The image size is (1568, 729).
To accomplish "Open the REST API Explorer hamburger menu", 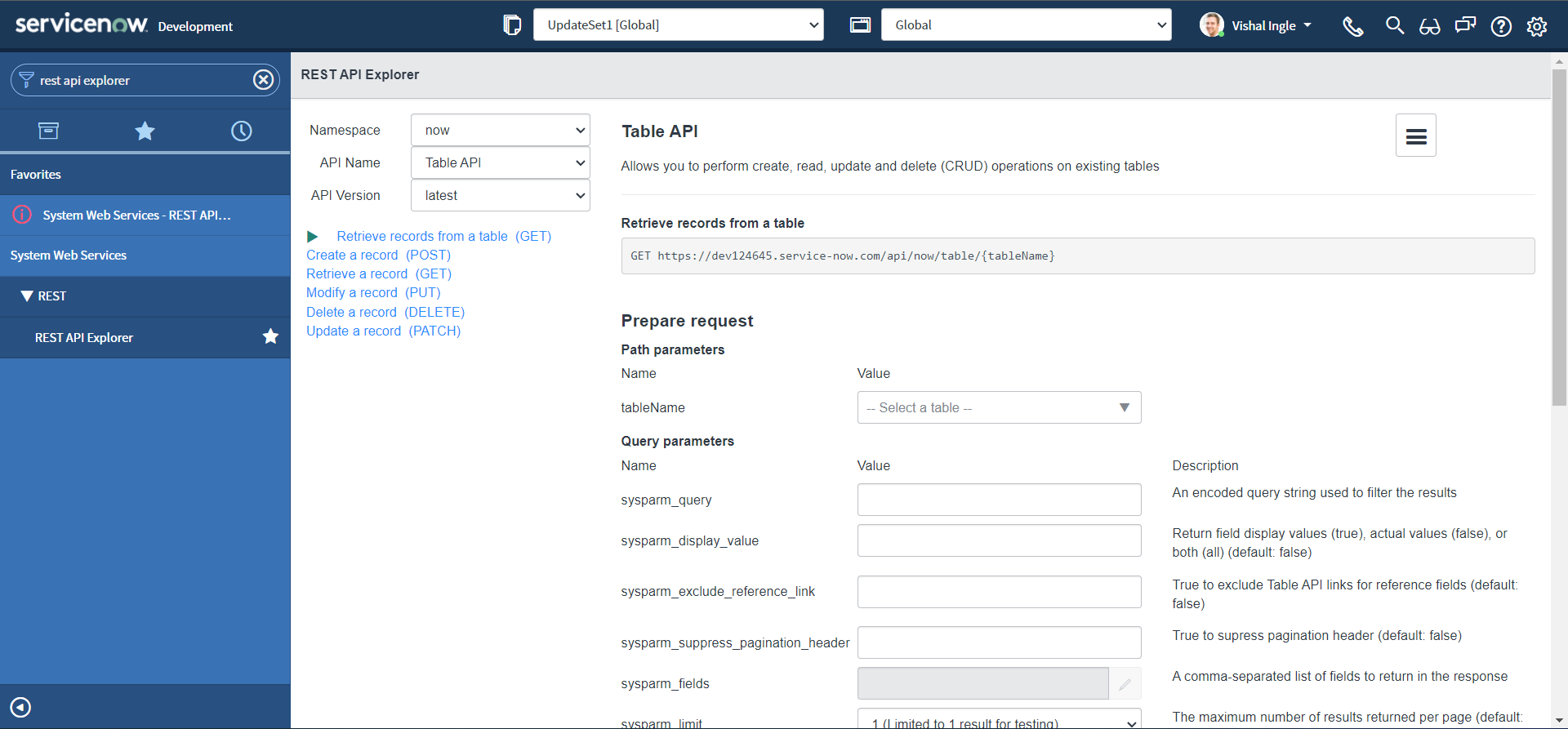I will [x=1416, y=136].
